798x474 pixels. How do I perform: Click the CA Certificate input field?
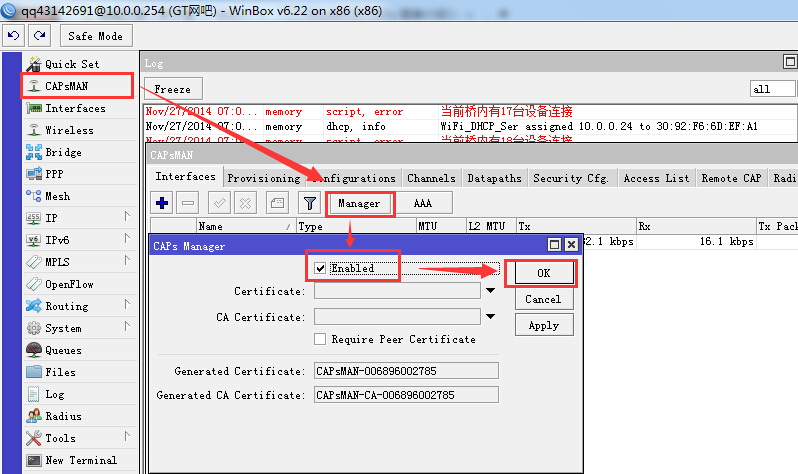(397, 317)
